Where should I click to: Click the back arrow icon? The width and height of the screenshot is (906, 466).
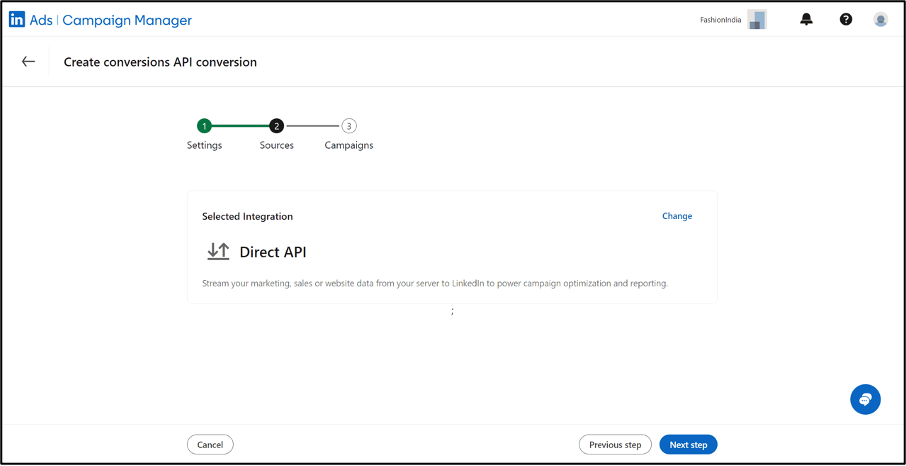28,61
